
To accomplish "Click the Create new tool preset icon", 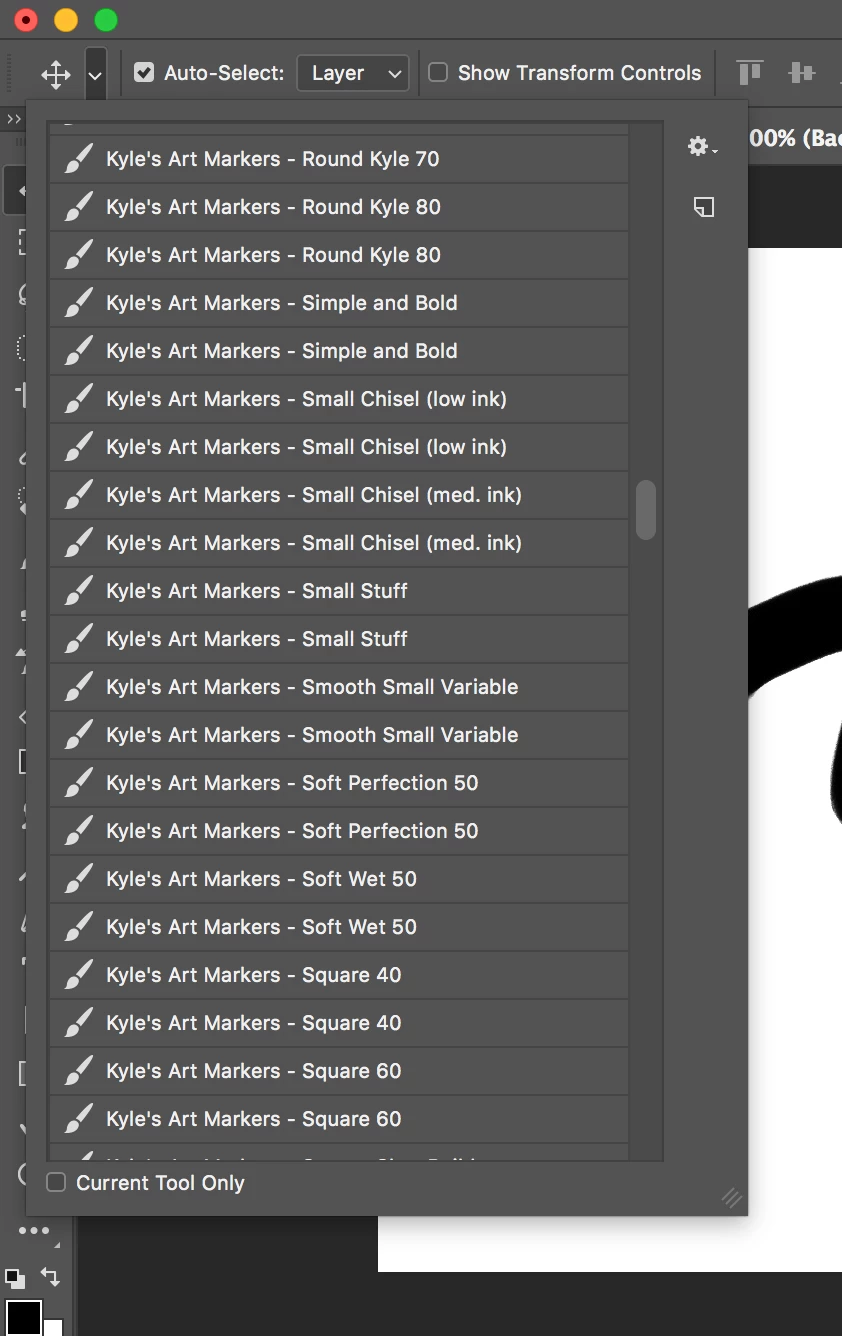I will (x=704, y=207).
